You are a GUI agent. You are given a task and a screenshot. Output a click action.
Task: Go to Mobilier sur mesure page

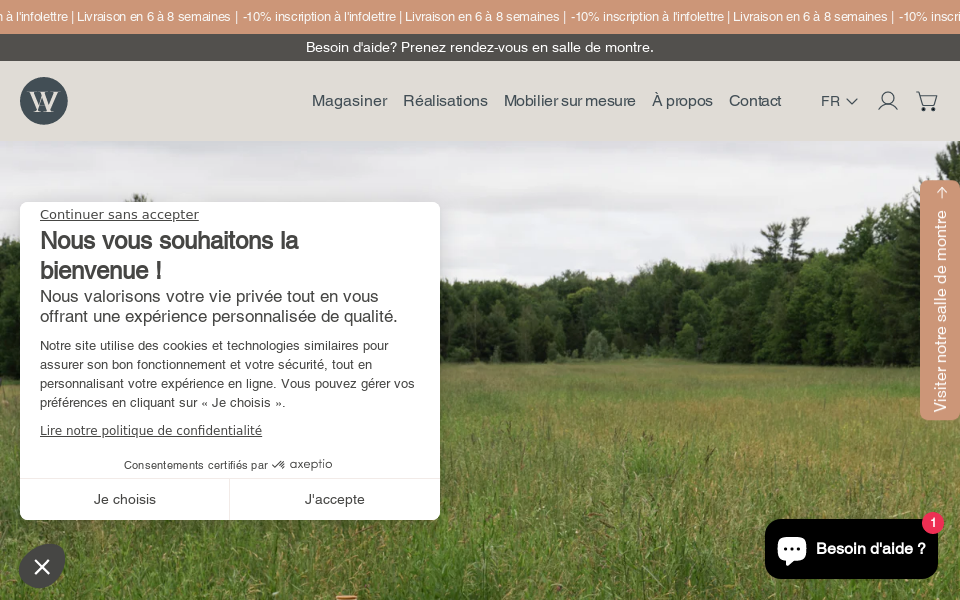tap(569, 101)
